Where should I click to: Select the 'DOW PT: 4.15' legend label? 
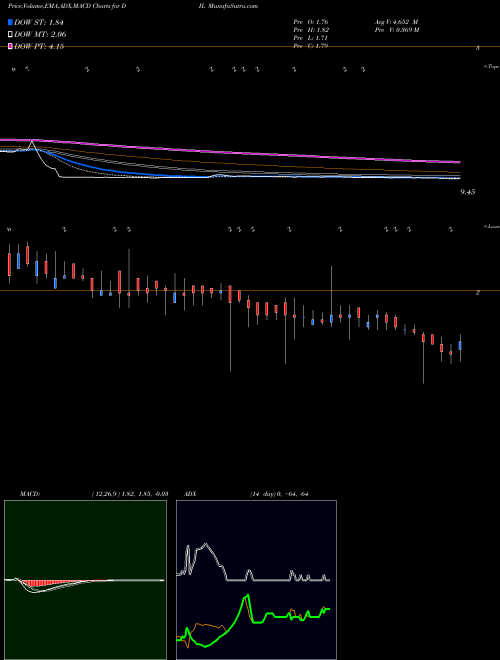39,47
